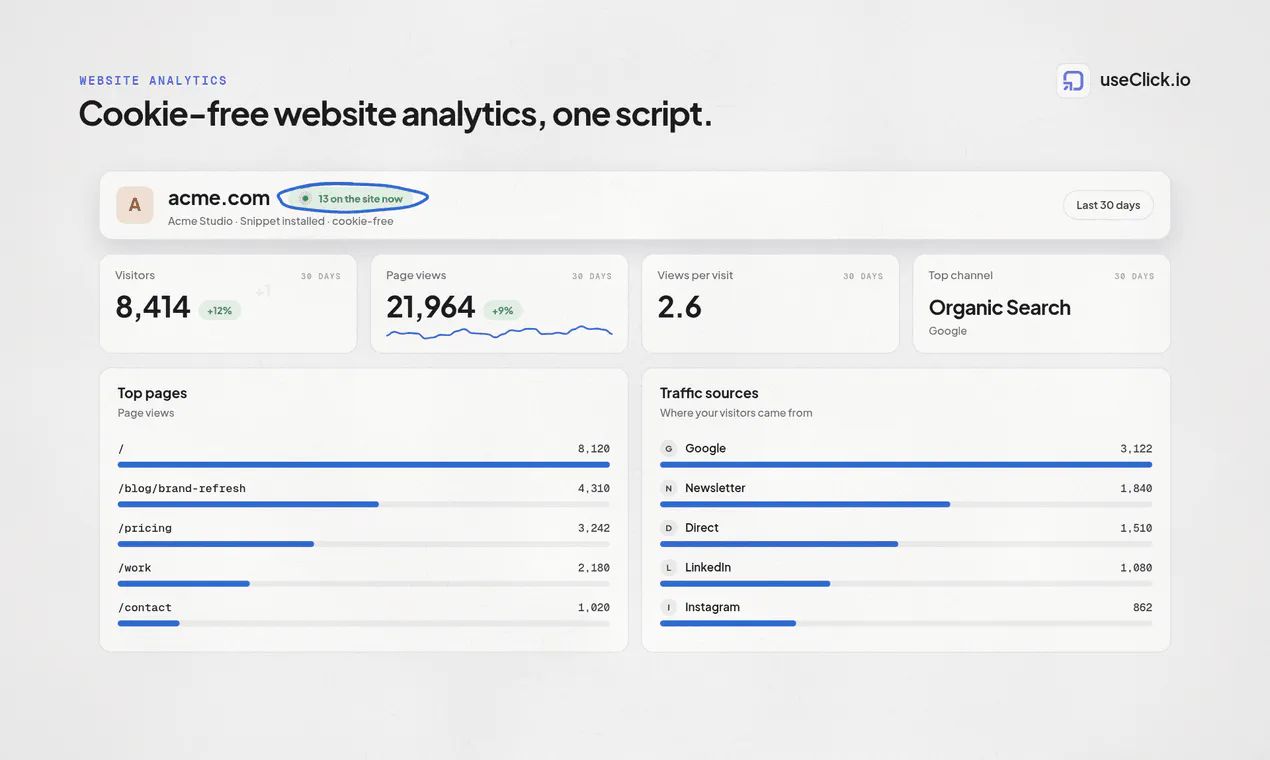Click the "useClick.io" brand name text
Screen dimensions: 1270x760
1145,81
